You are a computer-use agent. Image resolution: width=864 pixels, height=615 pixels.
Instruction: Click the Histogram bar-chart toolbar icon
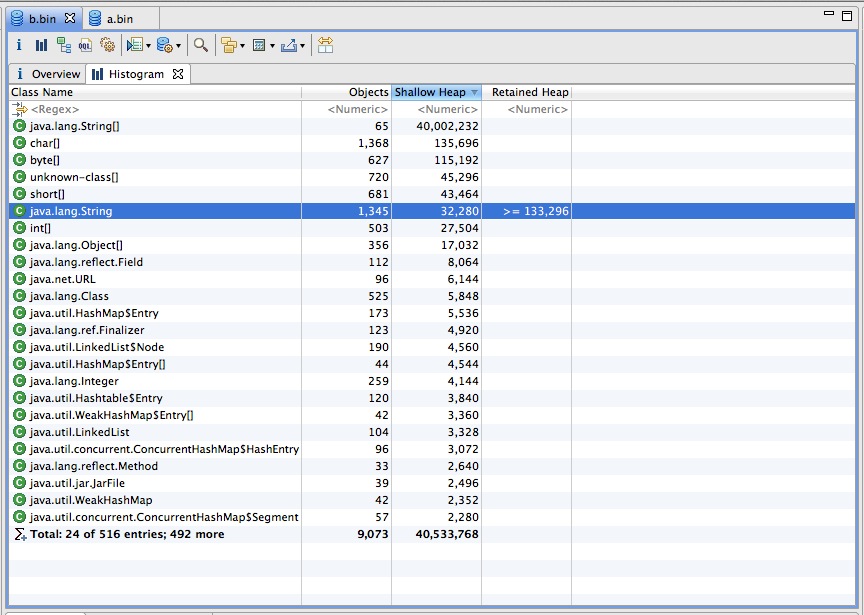41,45
